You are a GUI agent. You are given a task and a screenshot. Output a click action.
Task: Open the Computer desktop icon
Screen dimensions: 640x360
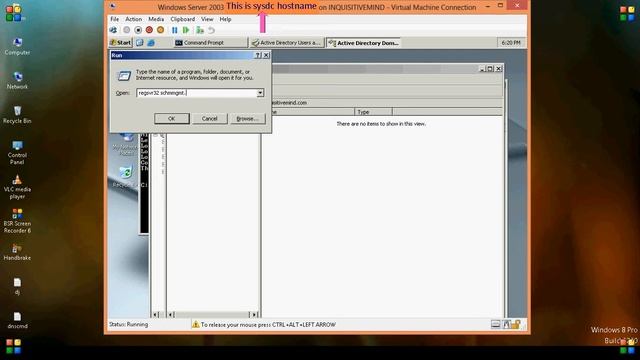(17, 46)
